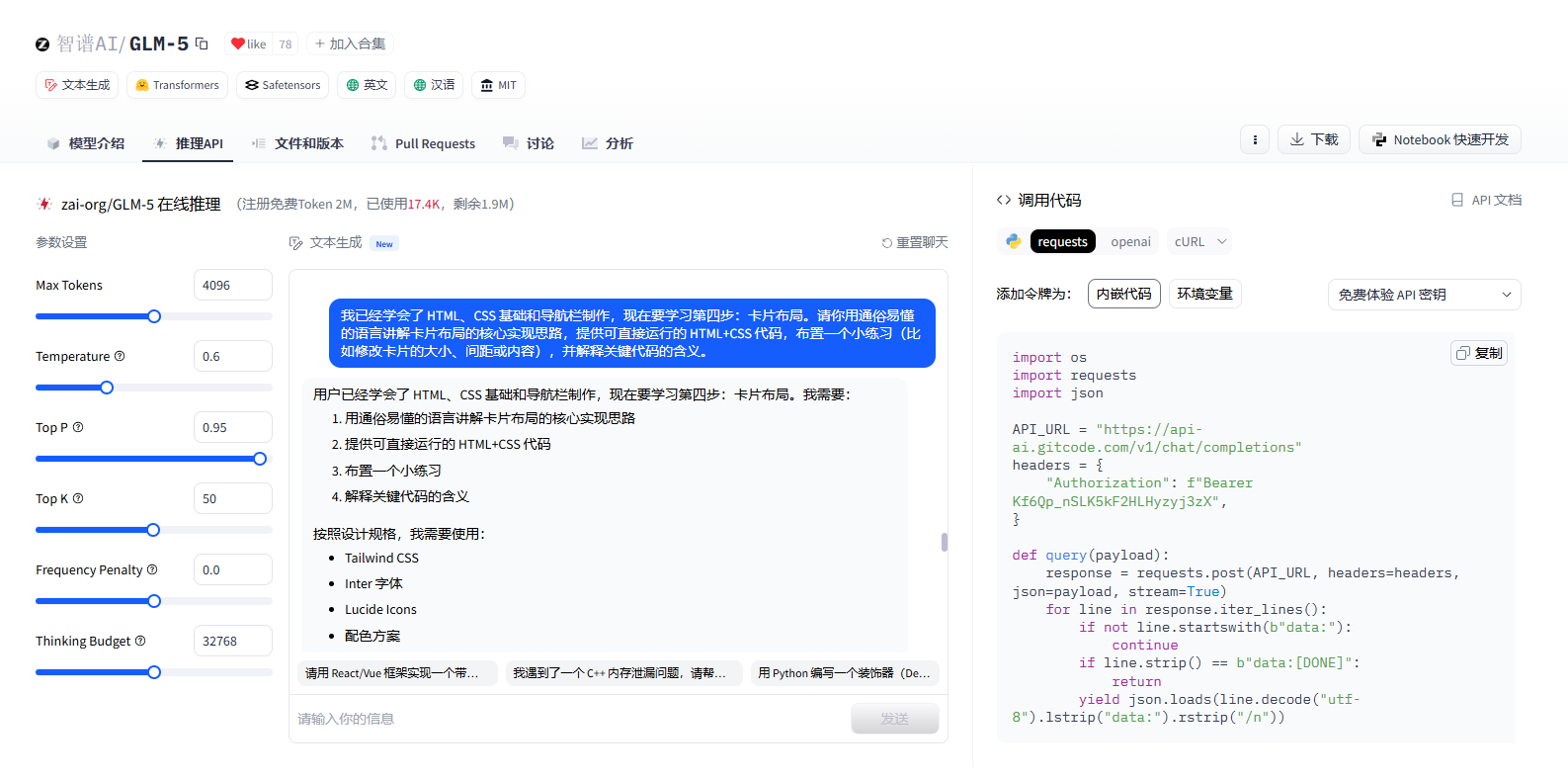Image resolution: width=1568 pixels, height=781 pixels.
Task: Switch to 模型介绍 tab
Action: coord(86,143)
